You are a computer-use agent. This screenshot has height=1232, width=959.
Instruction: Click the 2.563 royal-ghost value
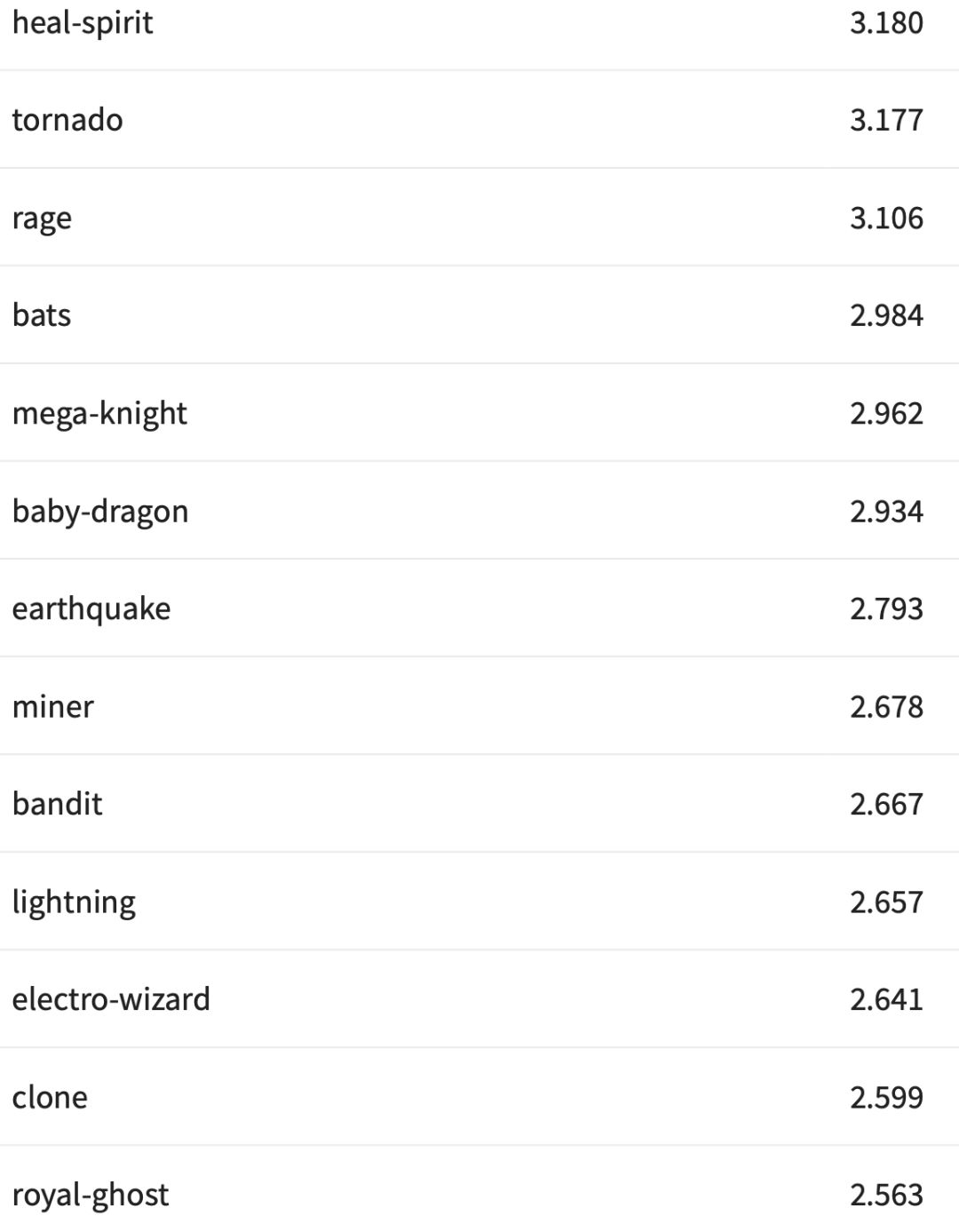[886, 1196]
